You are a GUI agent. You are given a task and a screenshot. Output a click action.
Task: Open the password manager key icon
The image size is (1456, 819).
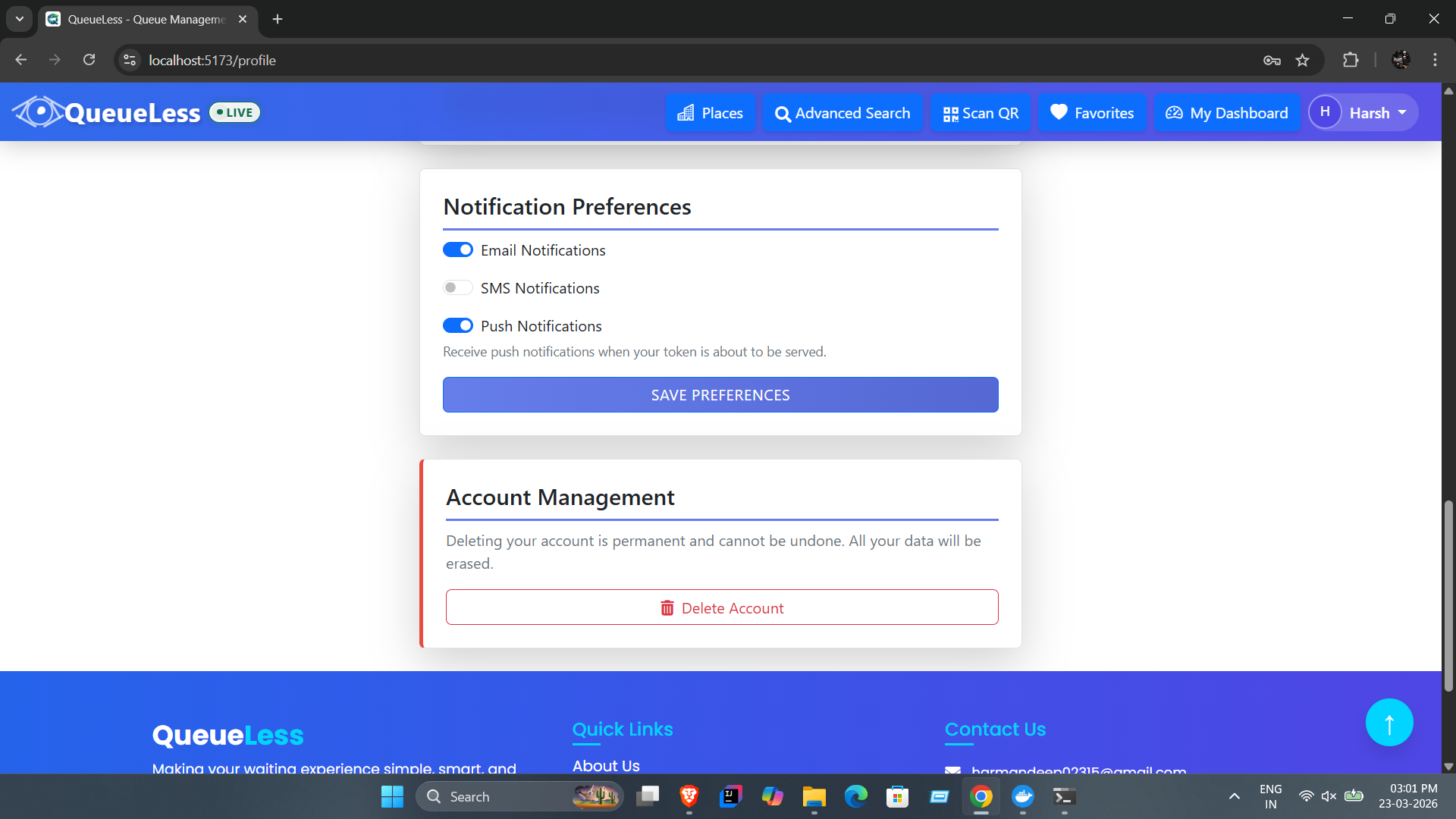coord(1272,60)
